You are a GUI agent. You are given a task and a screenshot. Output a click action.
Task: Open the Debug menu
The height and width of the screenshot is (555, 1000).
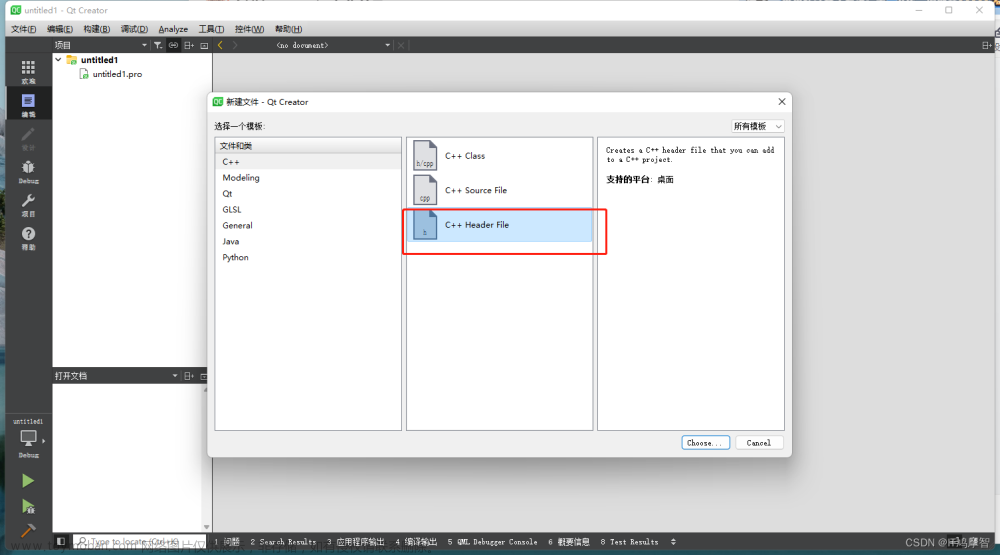(x=135, y=29)
